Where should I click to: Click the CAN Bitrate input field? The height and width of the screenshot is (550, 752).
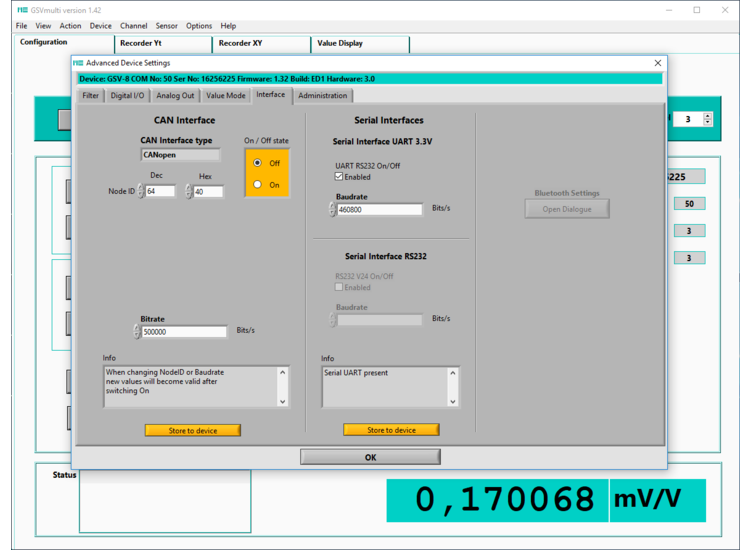(x=184, y=332)
